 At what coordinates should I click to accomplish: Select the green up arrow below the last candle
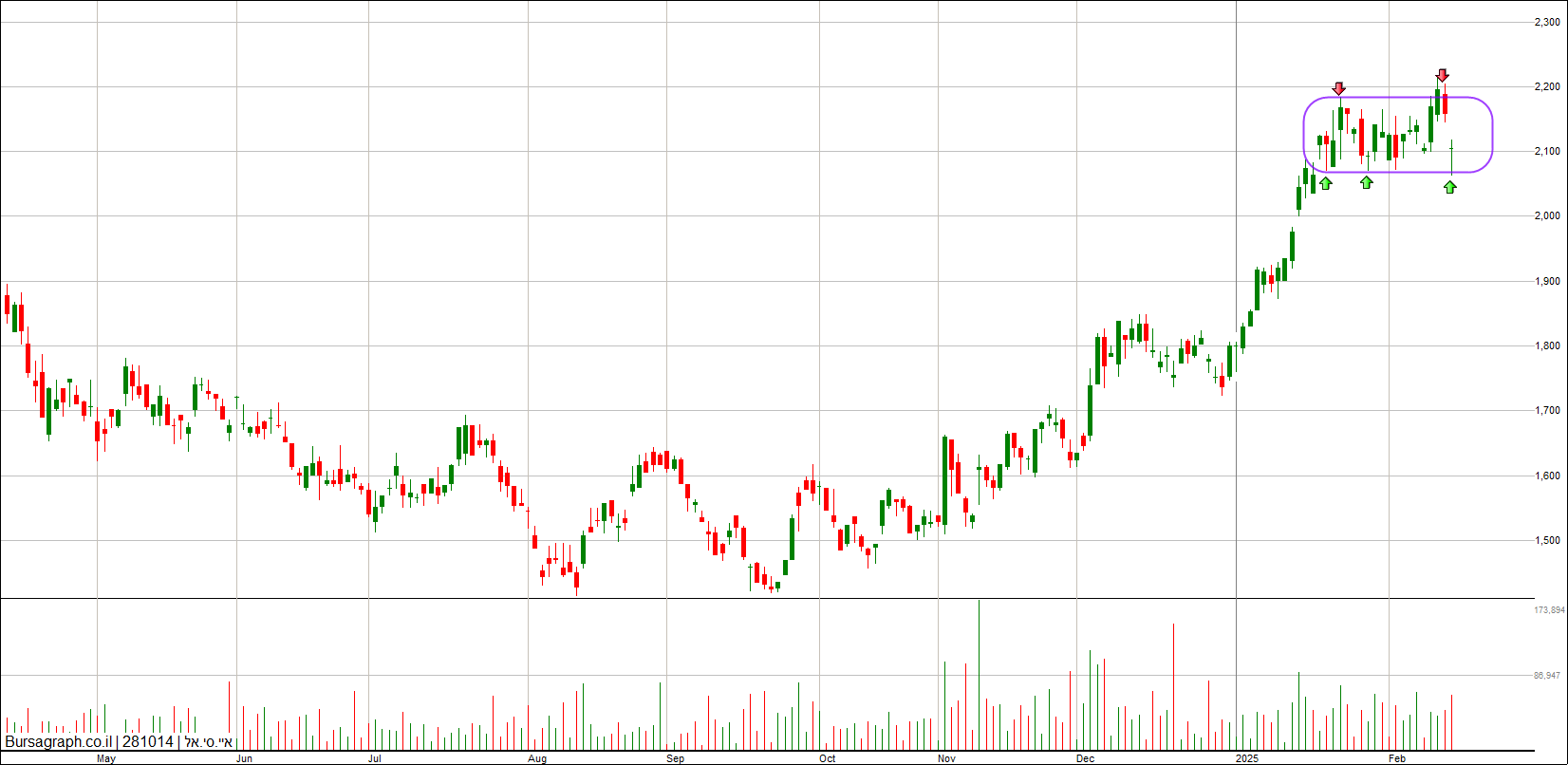click(1449, 187)
